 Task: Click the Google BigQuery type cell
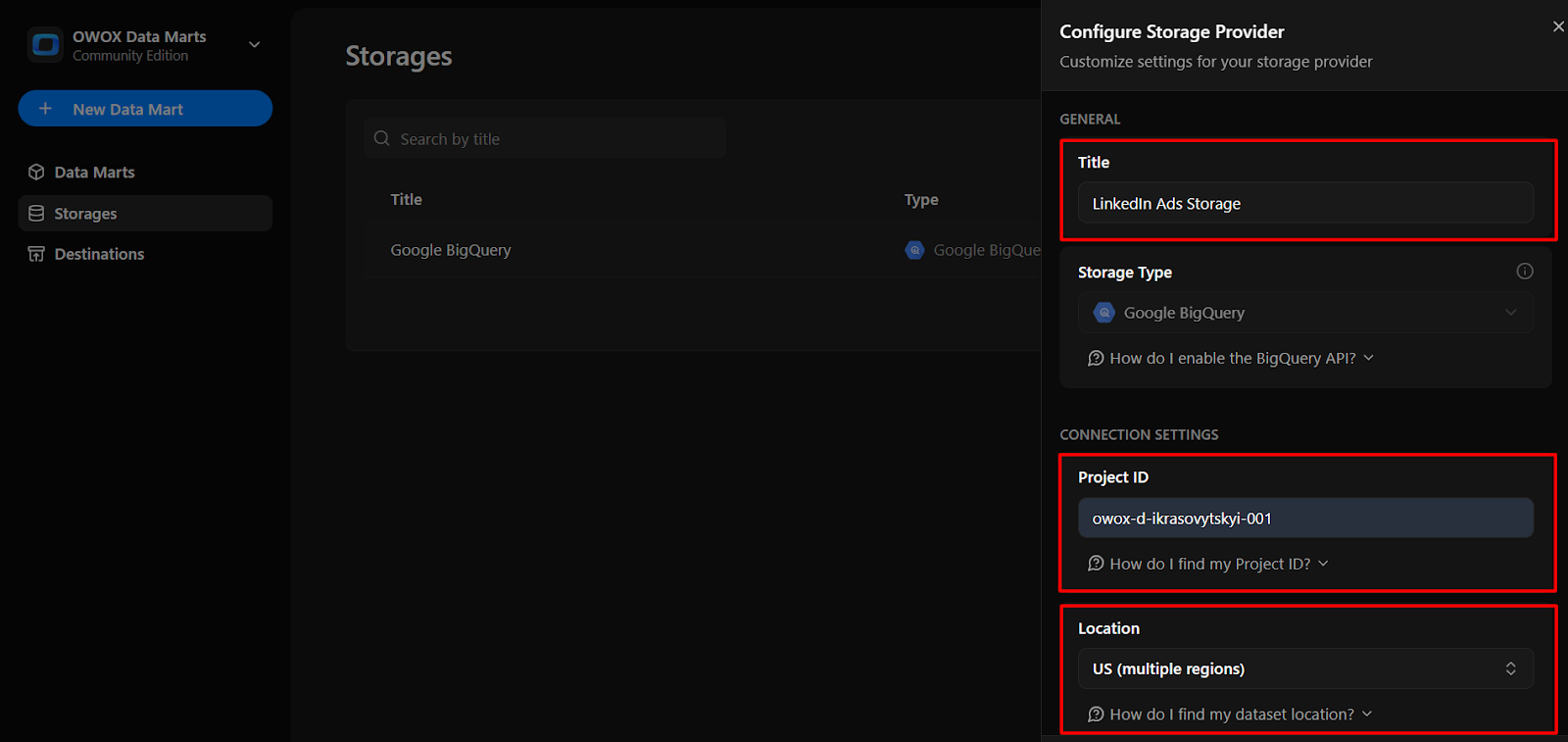972,250
